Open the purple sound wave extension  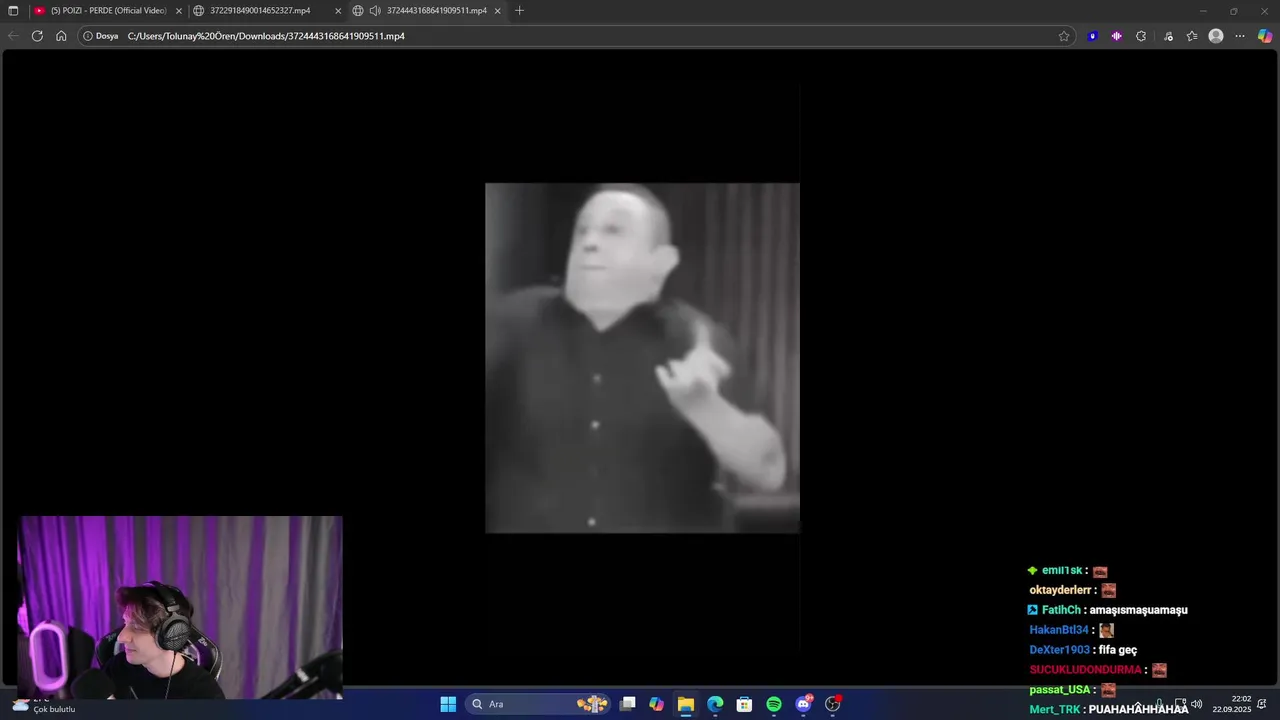[x=1117, y=36]
